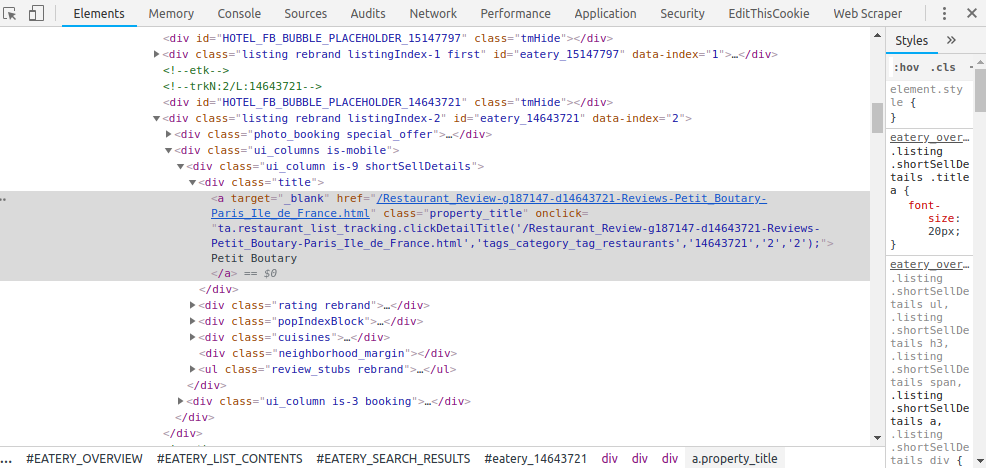
Task: Open the Network tab
Action: click(433, 14)
